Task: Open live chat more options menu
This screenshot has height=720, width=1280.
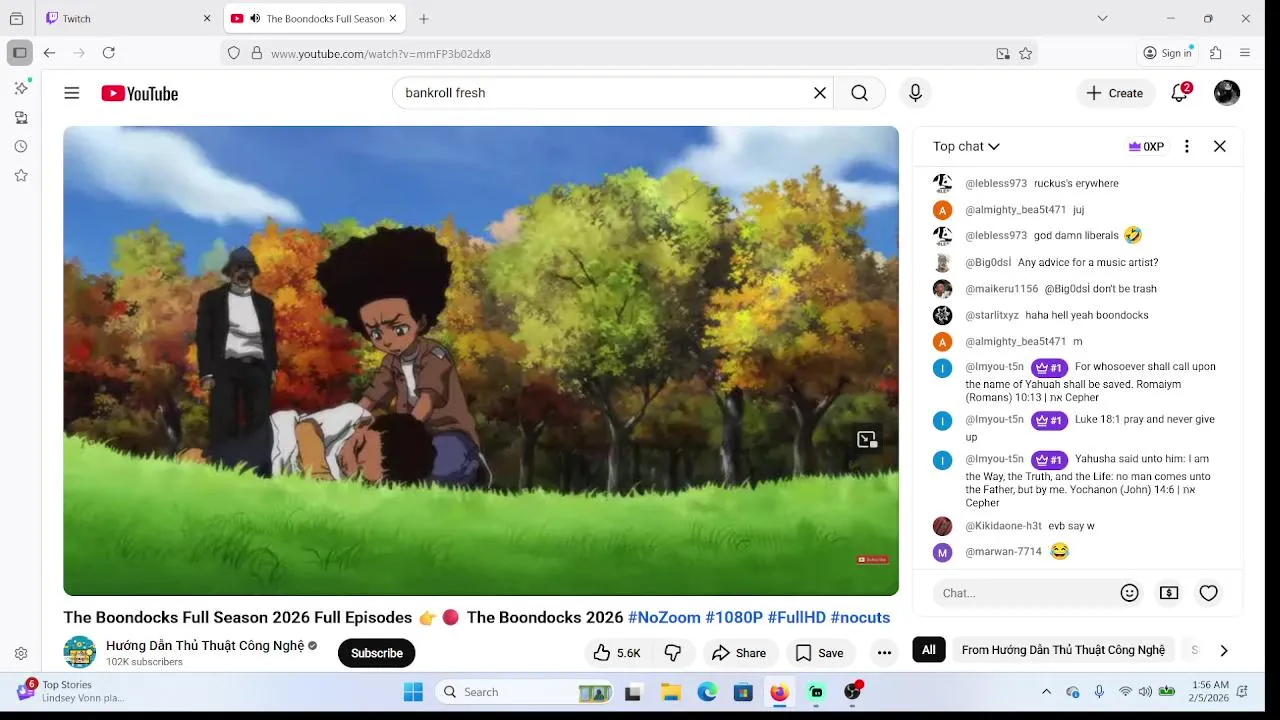Action: 1187,146
